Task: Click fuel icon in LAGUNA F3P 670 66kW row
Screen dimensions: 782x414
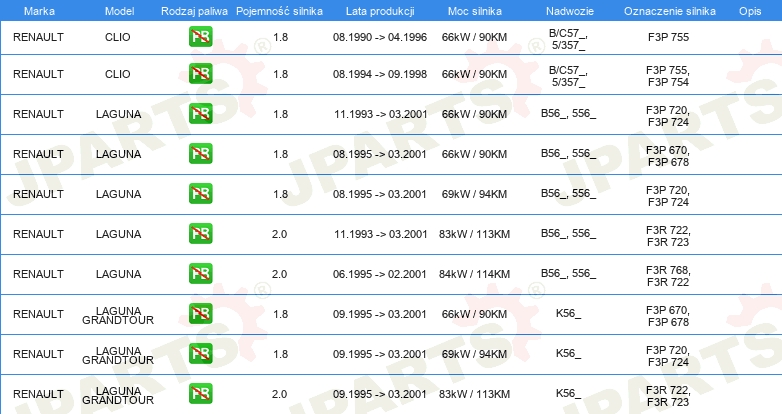Action: click(200, 153)
